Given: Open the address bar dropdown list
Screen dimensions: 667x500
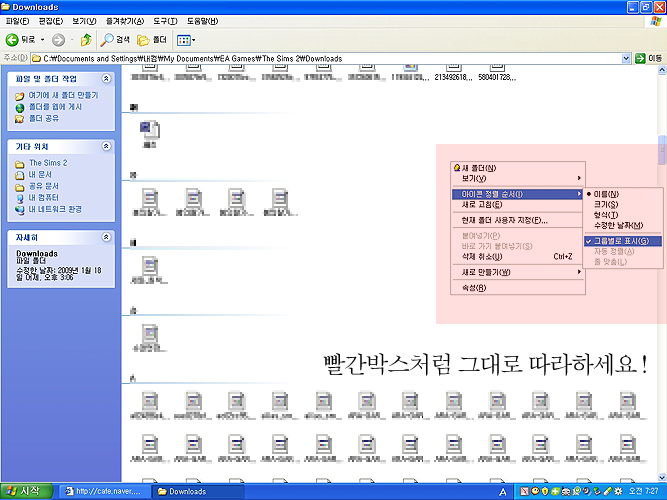Looking at the screenshot, I should click(x=626, y=59).
